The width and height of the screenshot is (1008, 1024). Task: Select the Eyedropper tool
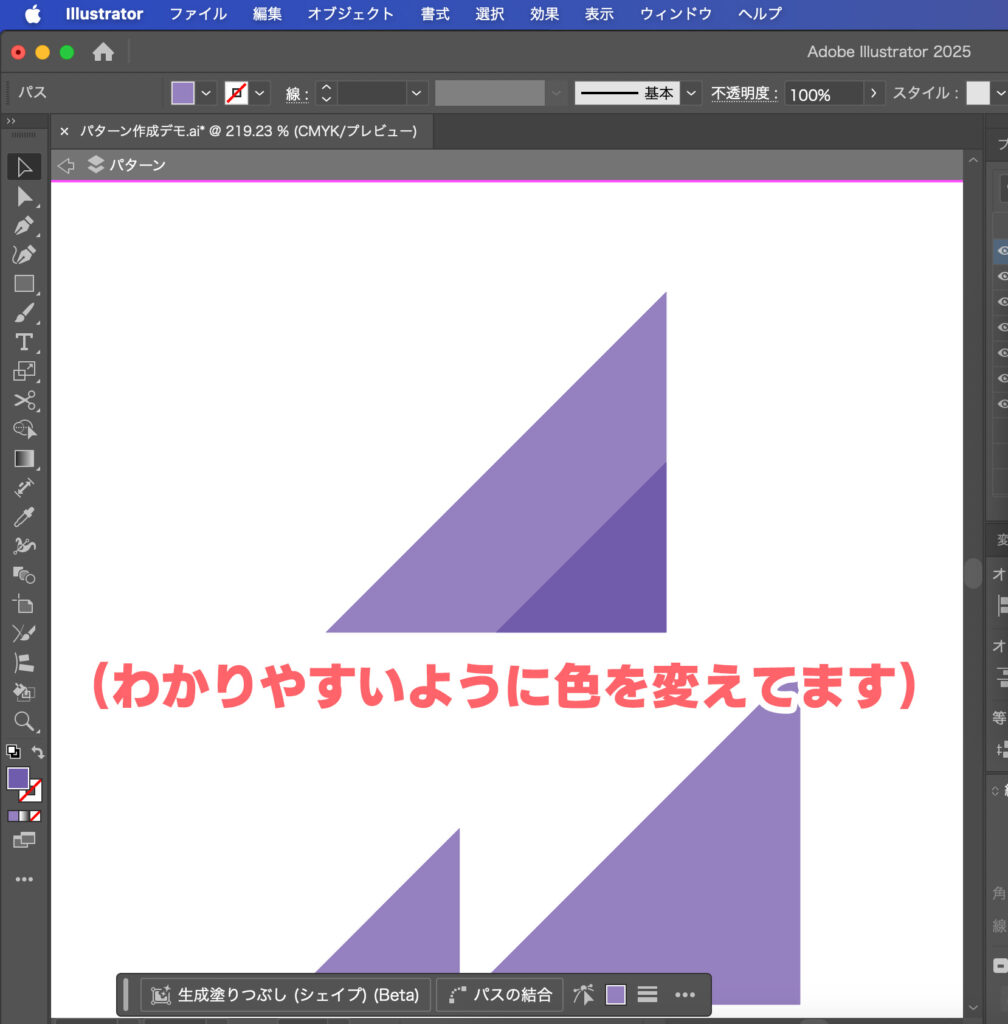(24, 517)
